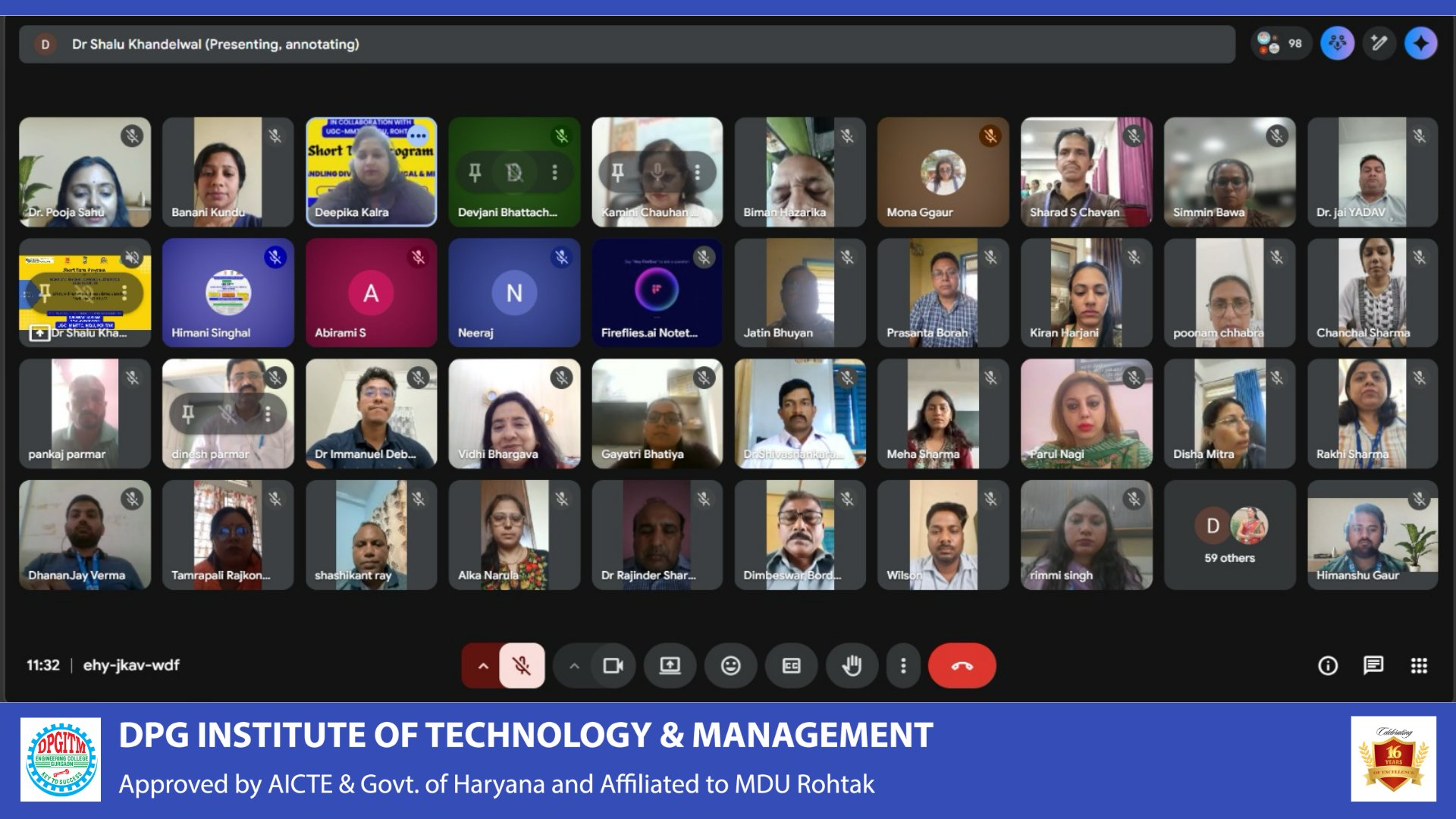This screenshot has width=1456, height=819.
Task: Click the annotation pen icon top right
Action: [1379, 43]
